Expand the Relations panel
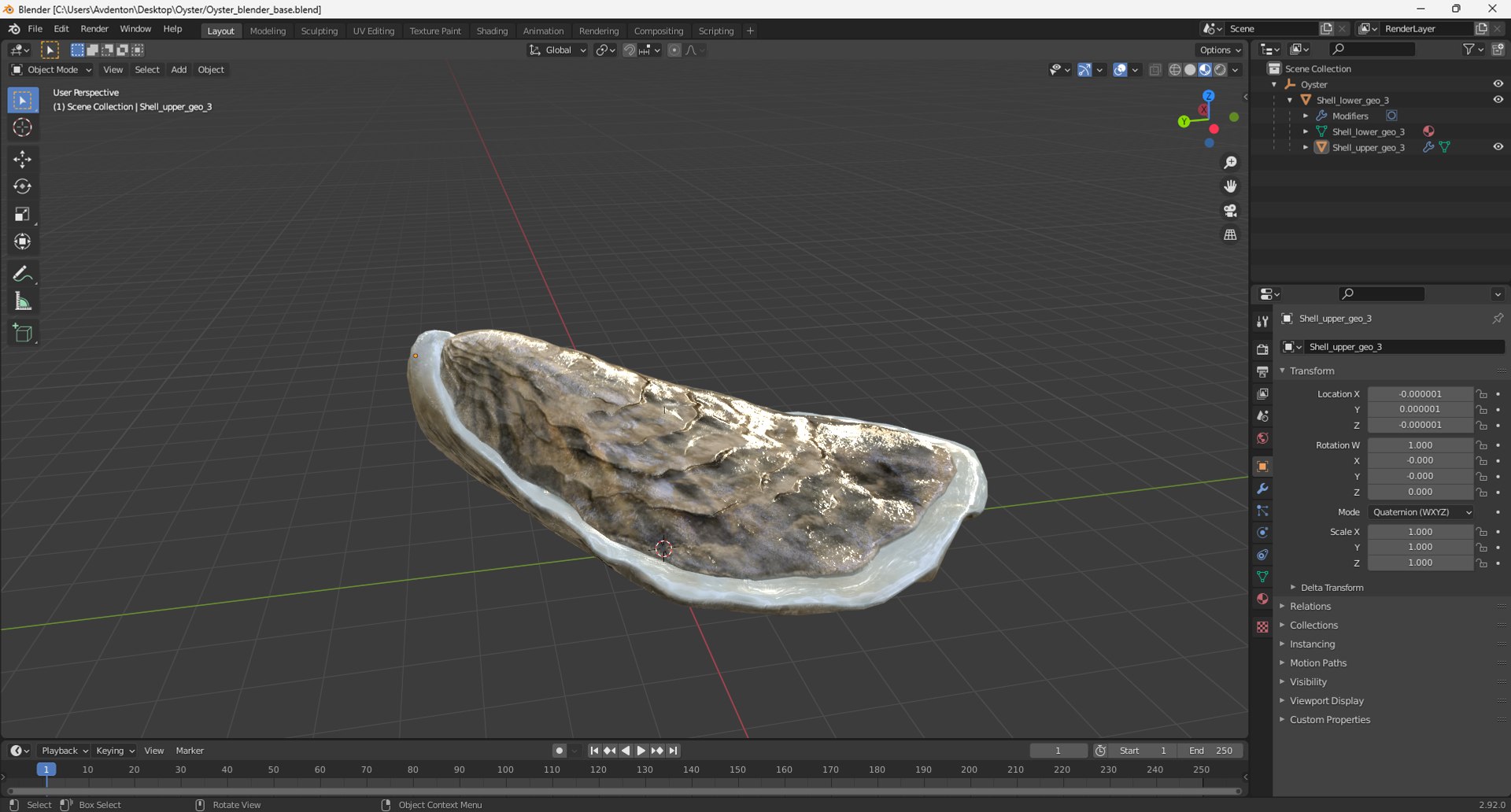 [x=1310, y=607]
